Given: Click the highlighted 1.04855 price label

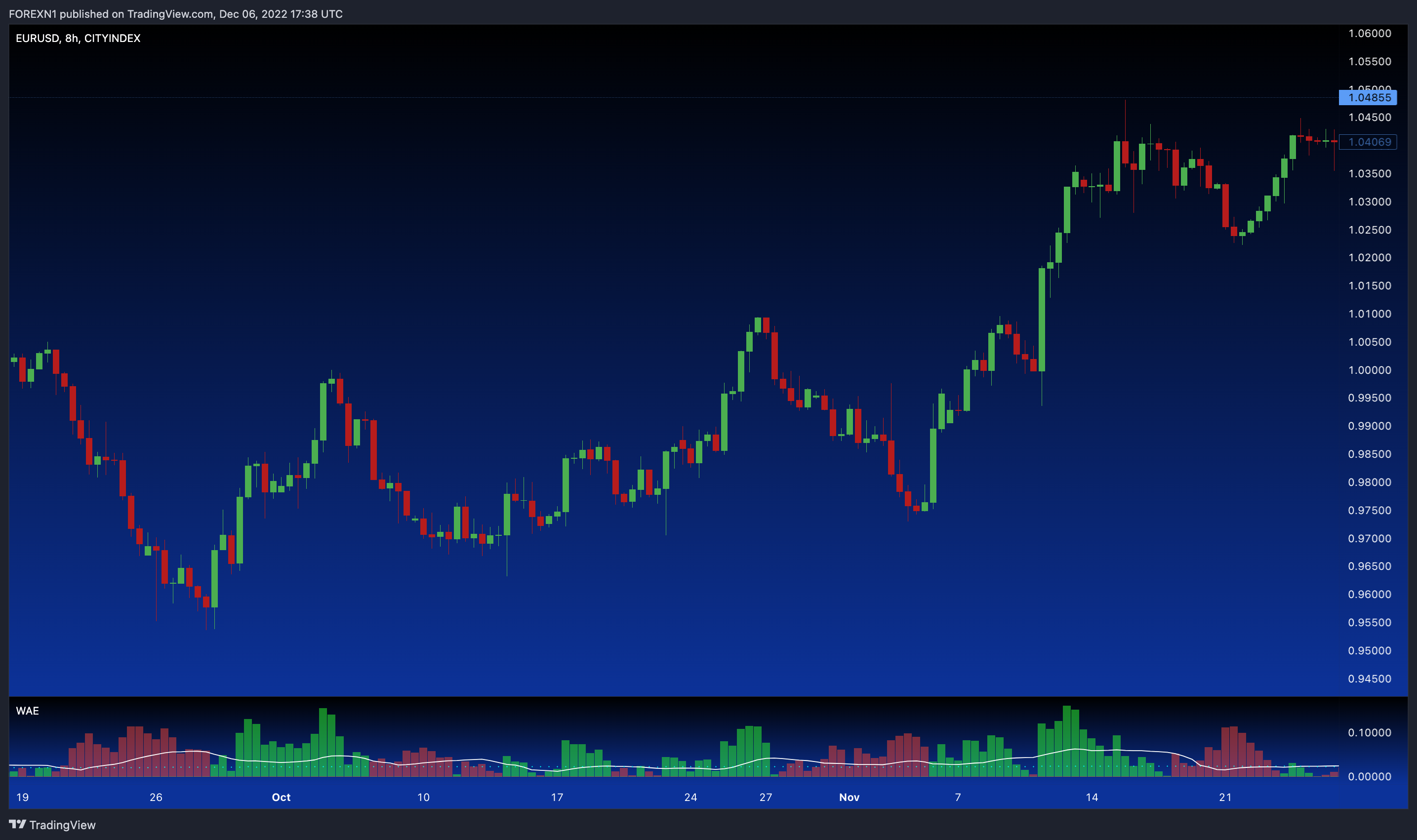Looking at the screenshot, I should (x=1368, y=97).
